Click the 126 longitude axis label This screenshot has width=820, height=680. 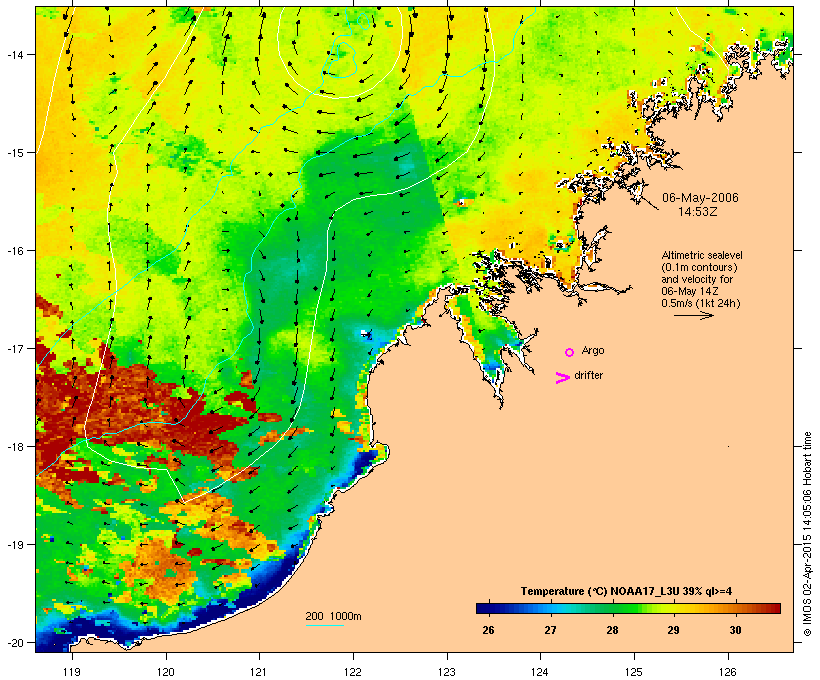(x=728, y=672)
